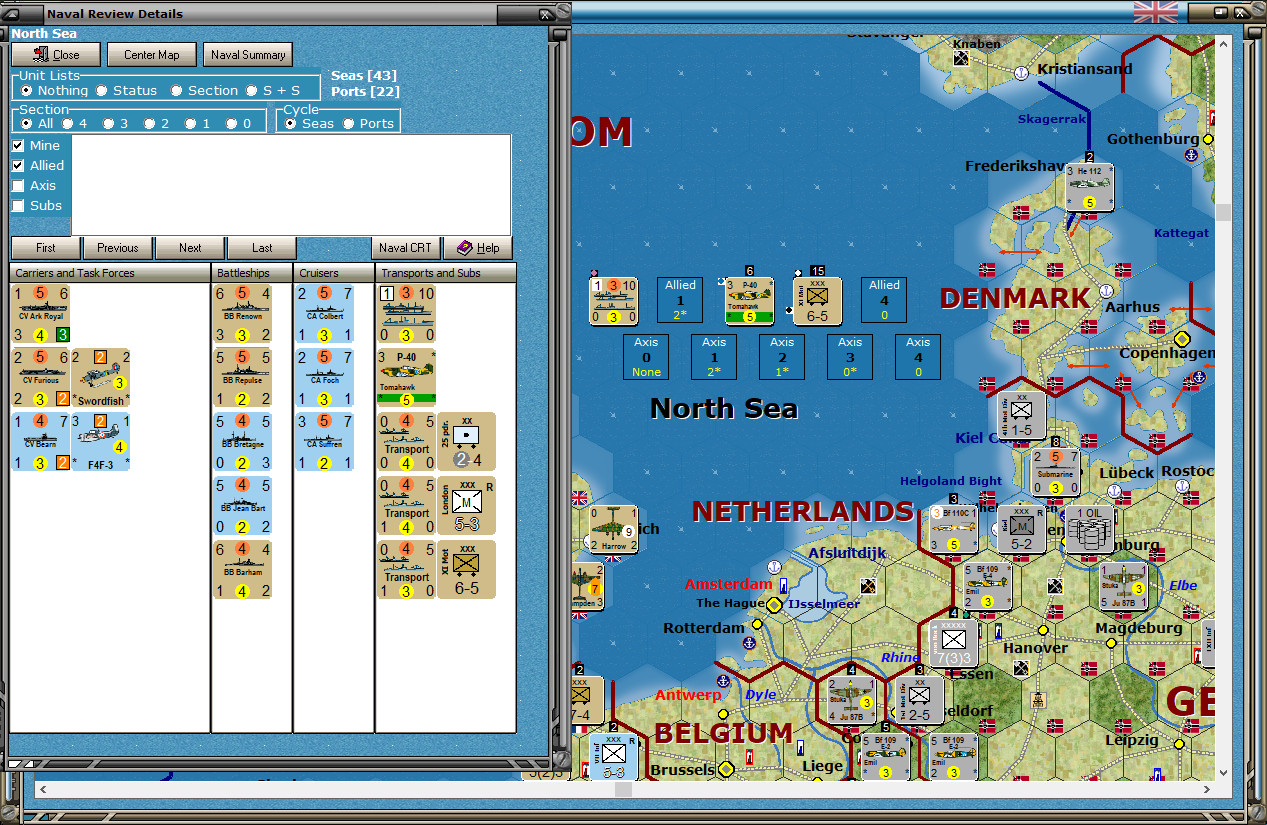Select the CV Bearn carrier counter
This screenshot has height=825, width=1267.
(40, 442)
